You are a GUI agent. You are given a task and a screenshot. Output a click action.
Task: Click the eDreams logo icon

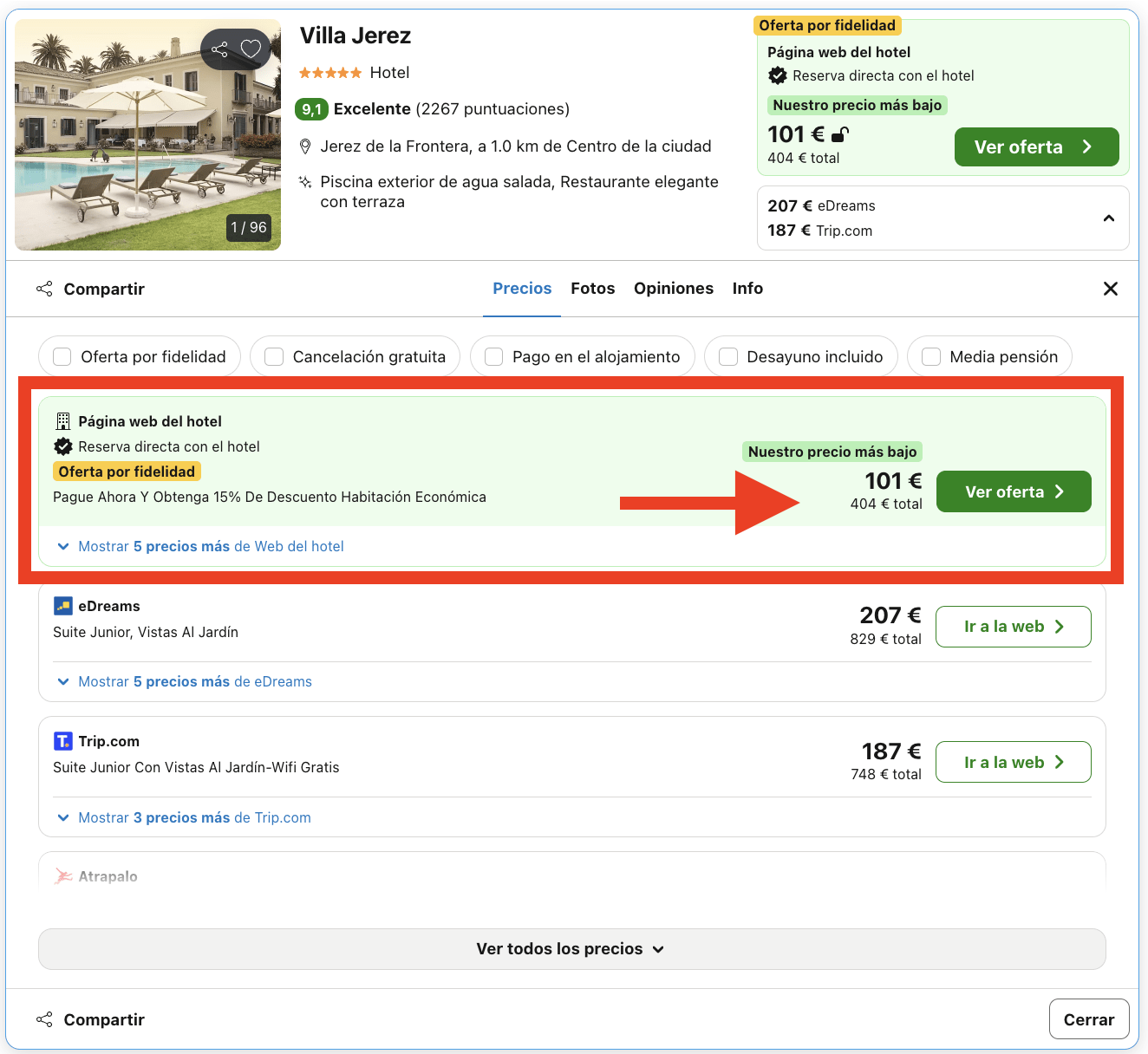tap(62, 605)
